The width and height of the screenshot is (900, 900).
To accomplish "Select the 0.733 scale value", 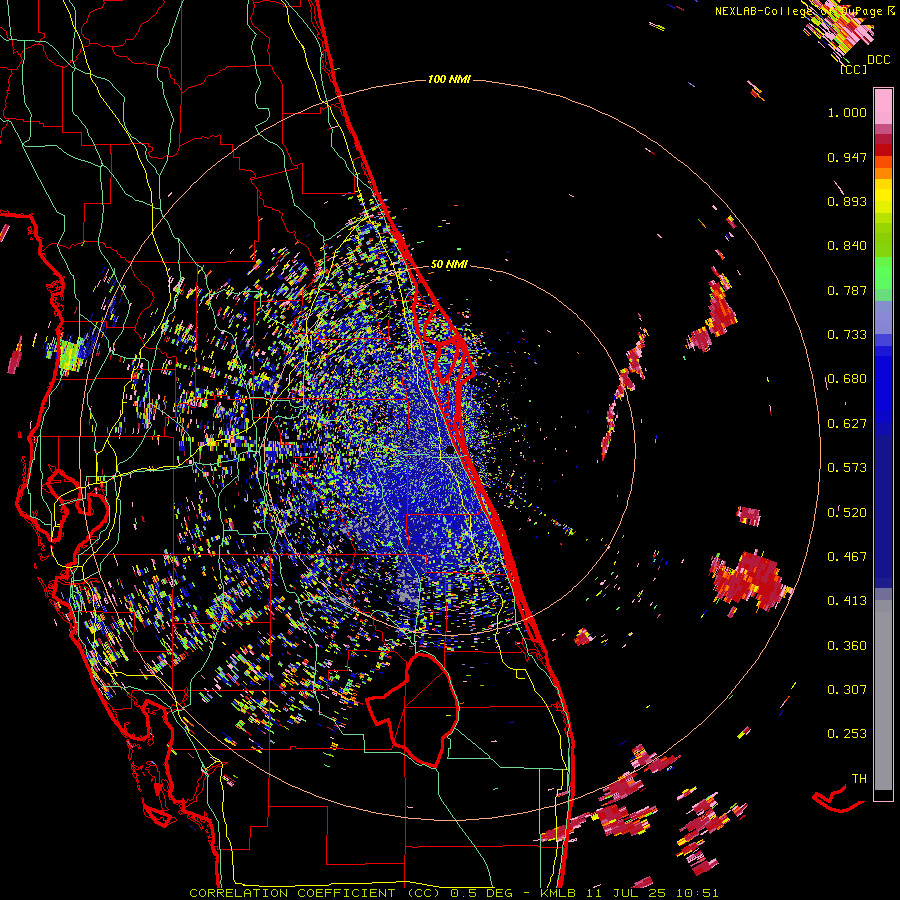I will (x=847, y=335).
